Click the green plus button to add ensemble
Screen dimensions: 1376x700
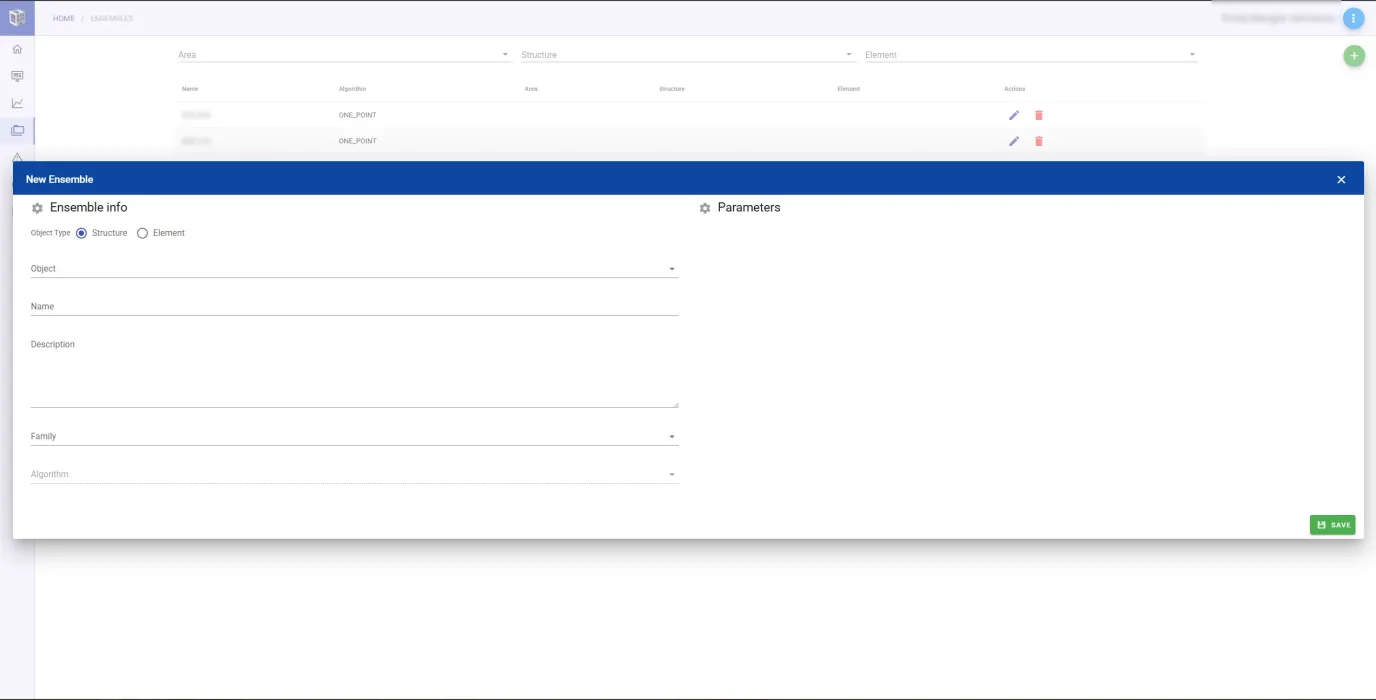coord(1353,55)
